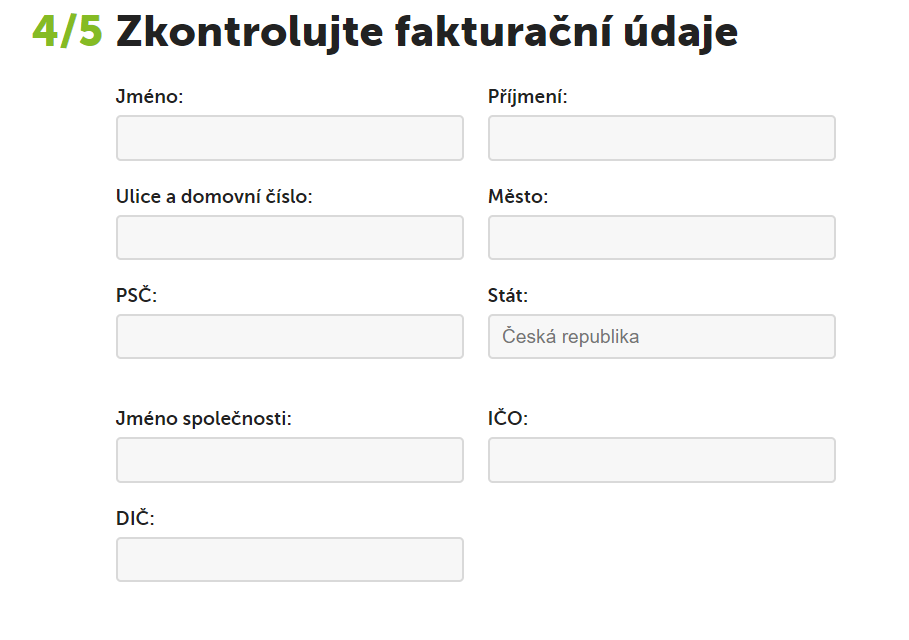The height and width of the screenshot is (640, 909).
Task: Click the "Ulice a domovní číslo:" label
Action: pos(214,197)
